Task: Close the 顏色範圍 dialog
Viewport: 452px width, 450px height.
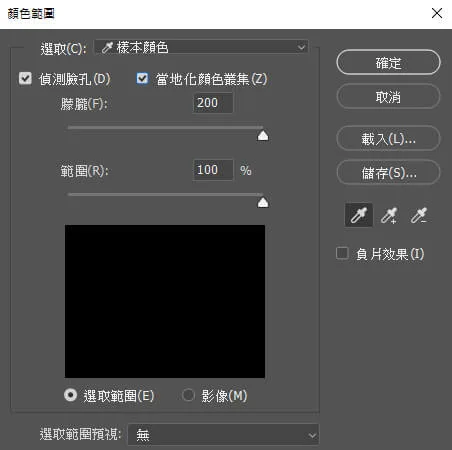Action: coord(437,14)
